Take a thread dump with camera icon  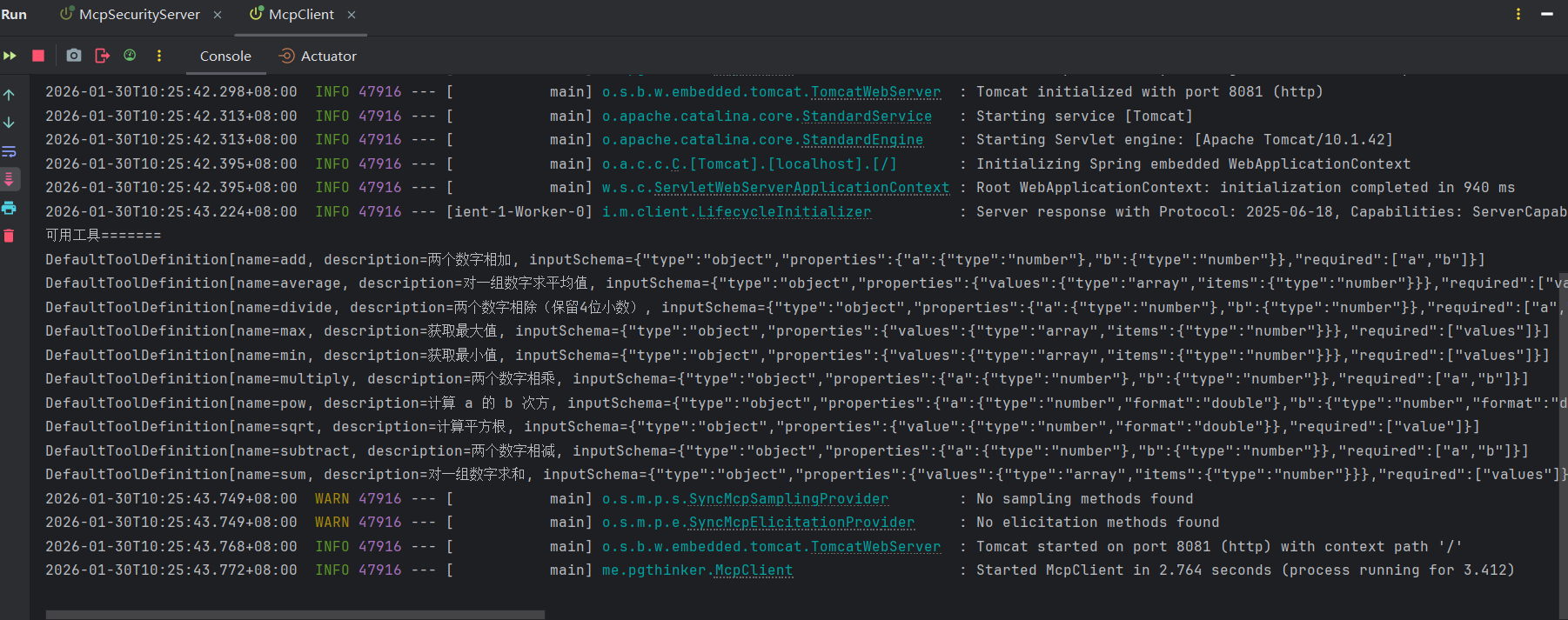click(74, 56)
